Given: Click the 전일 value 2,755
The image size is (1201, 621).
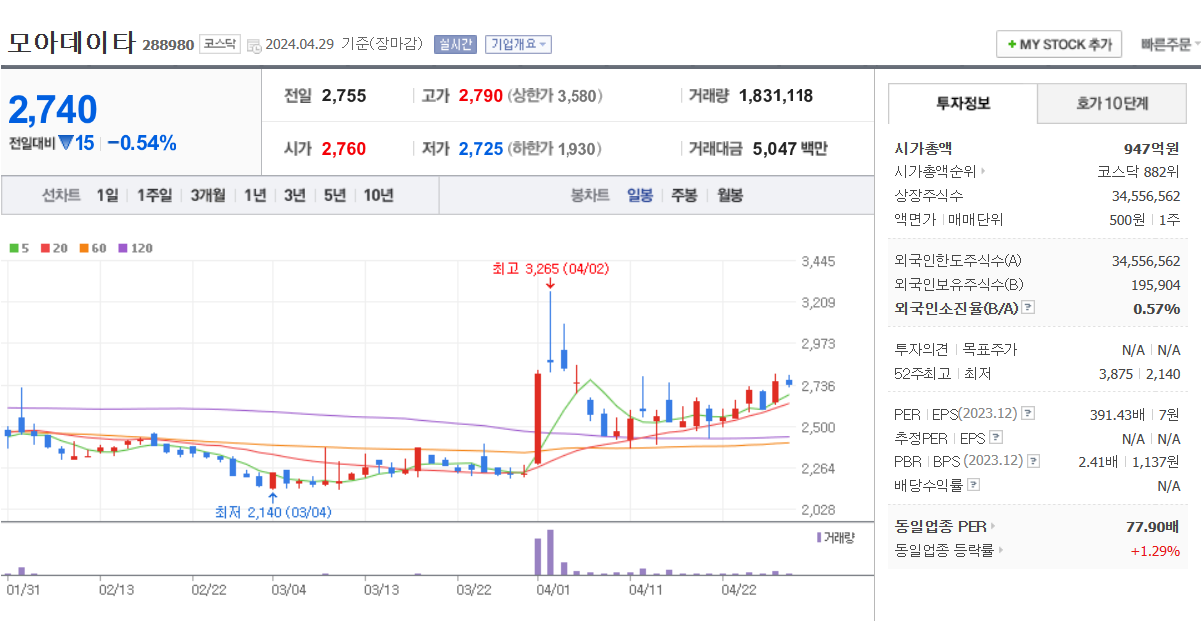Looking at the screenshot, I should click(344, 96).
